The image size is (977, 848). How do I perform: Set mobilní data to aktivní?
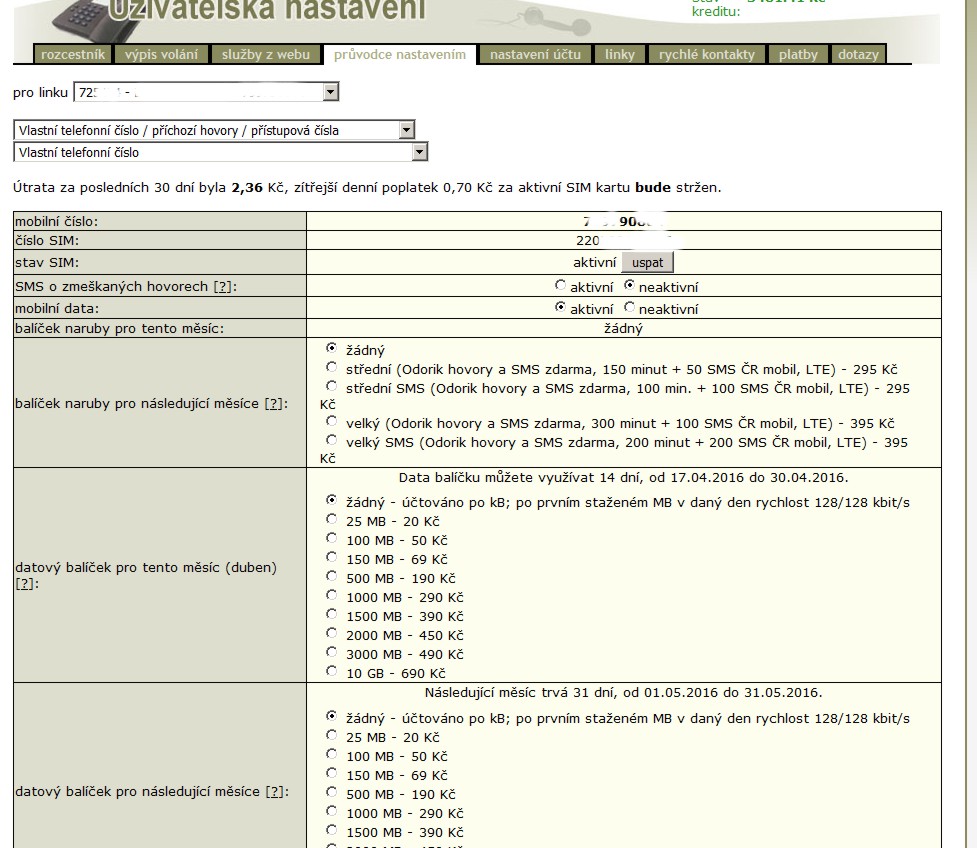click(560, 307)
